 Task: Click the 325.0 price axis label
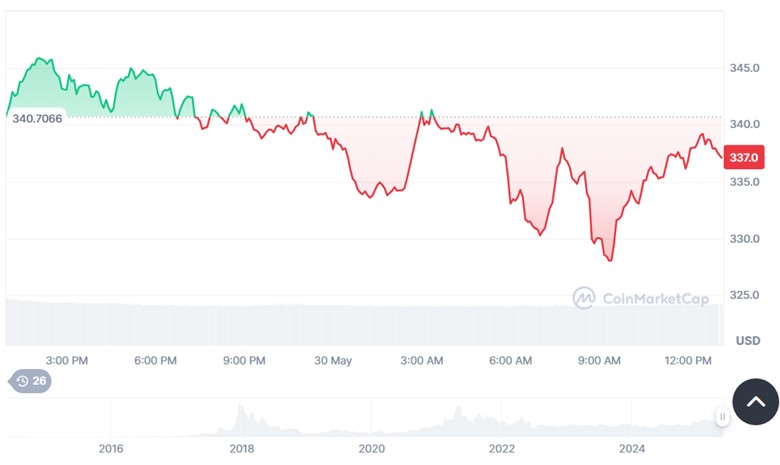tap(746, 295)
